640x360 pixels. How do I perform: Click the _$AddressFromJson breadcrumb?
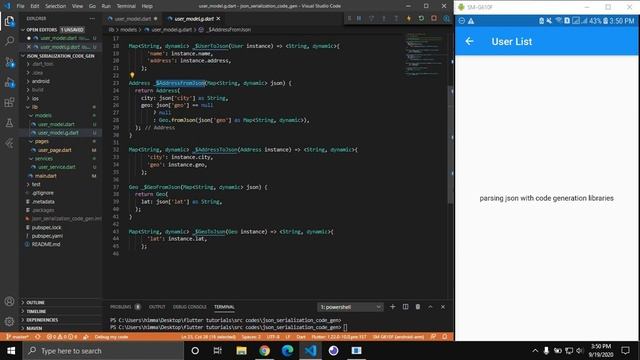pos(229,30)
